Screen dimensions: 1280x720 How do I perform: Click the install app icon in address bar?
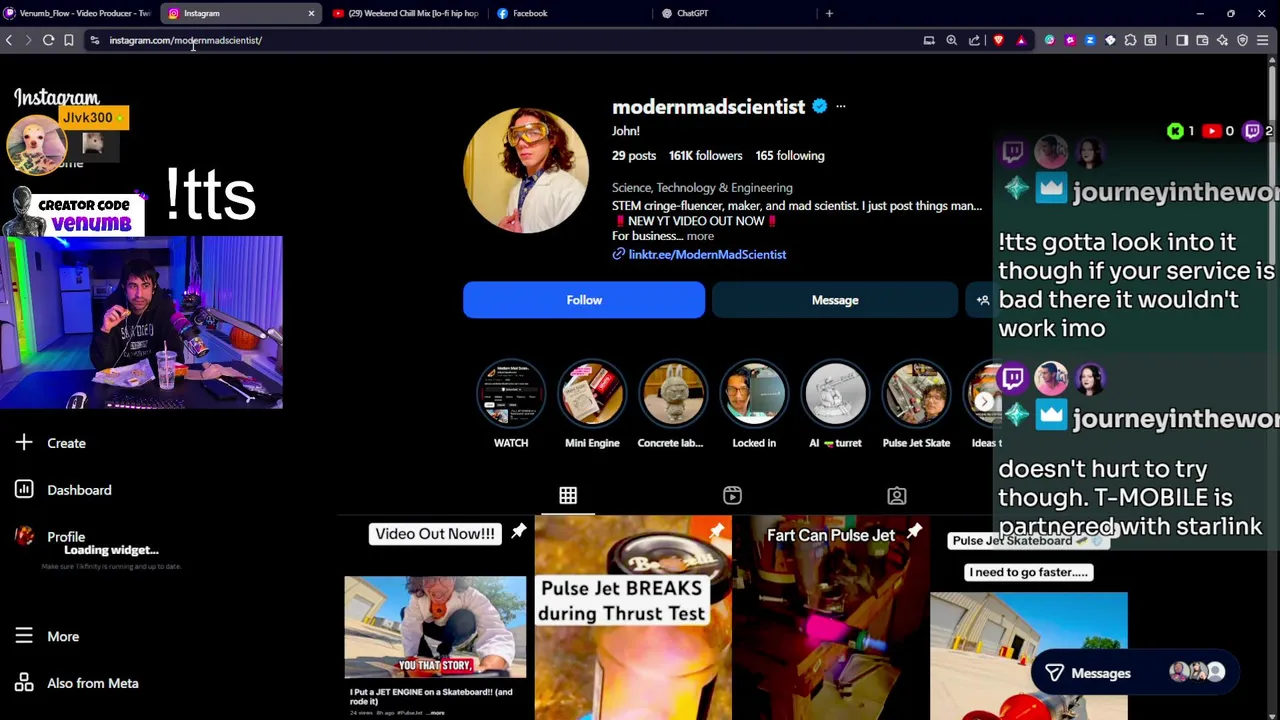929,40
